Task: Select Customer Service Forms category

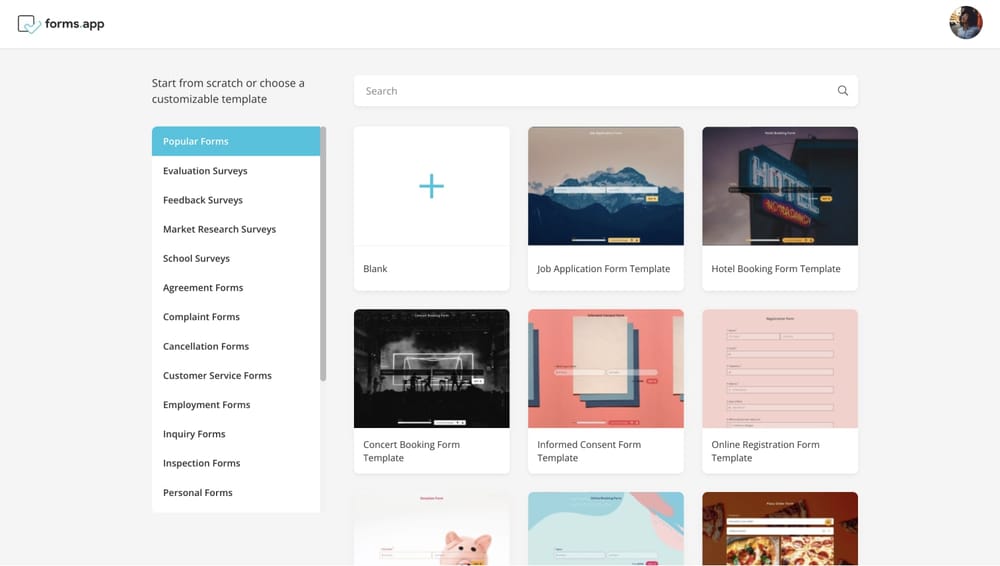Action: coord(217,376)
